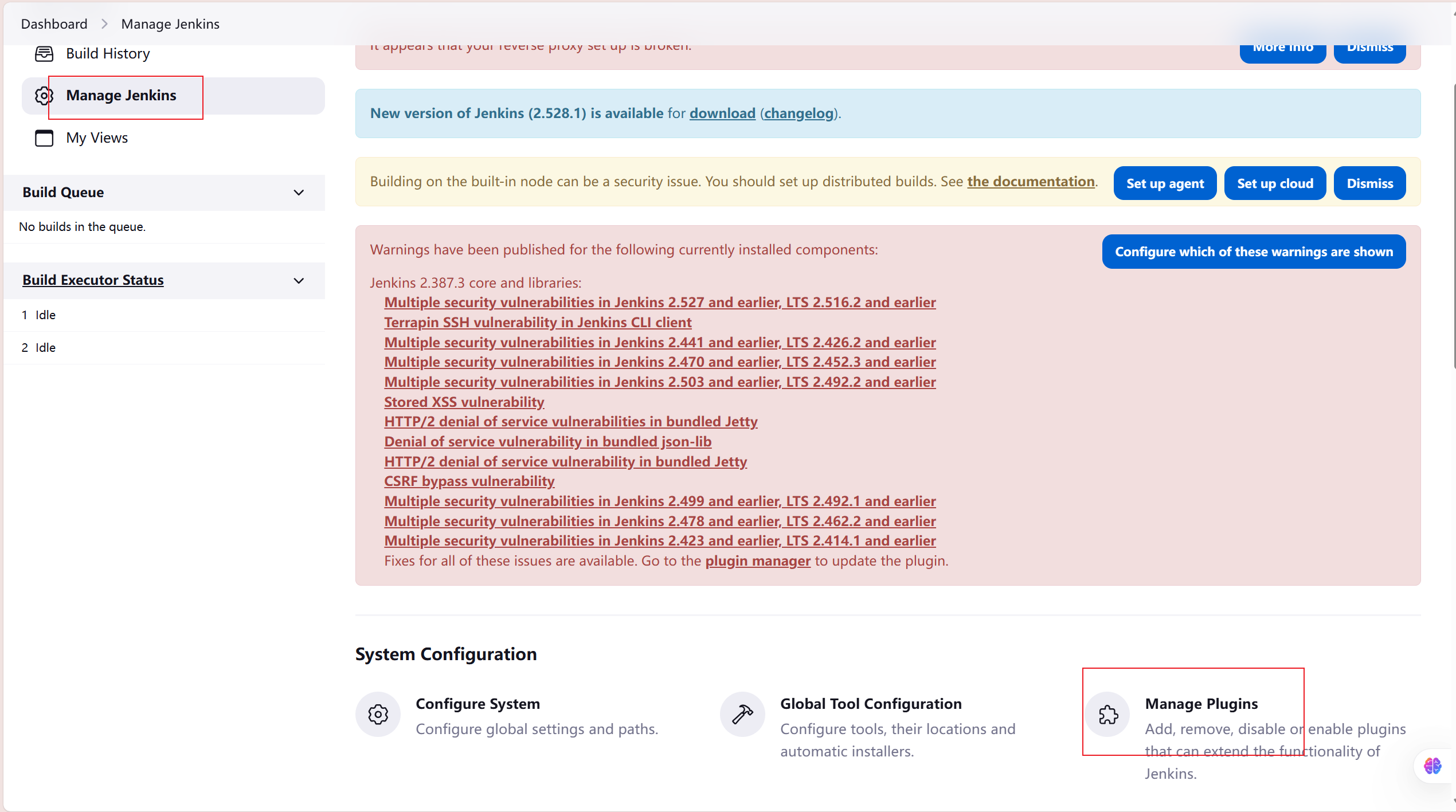Open My Views in sidebar

coord(97,138)
